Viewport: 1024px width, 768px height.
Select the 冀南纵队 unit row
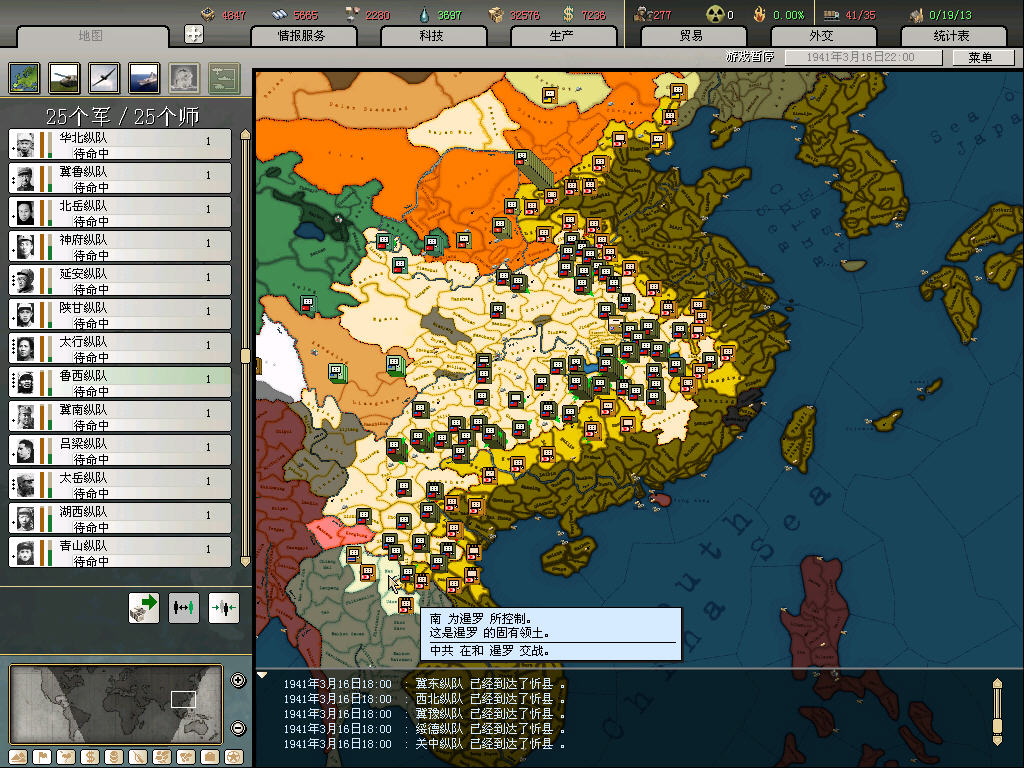coord(120,416)
